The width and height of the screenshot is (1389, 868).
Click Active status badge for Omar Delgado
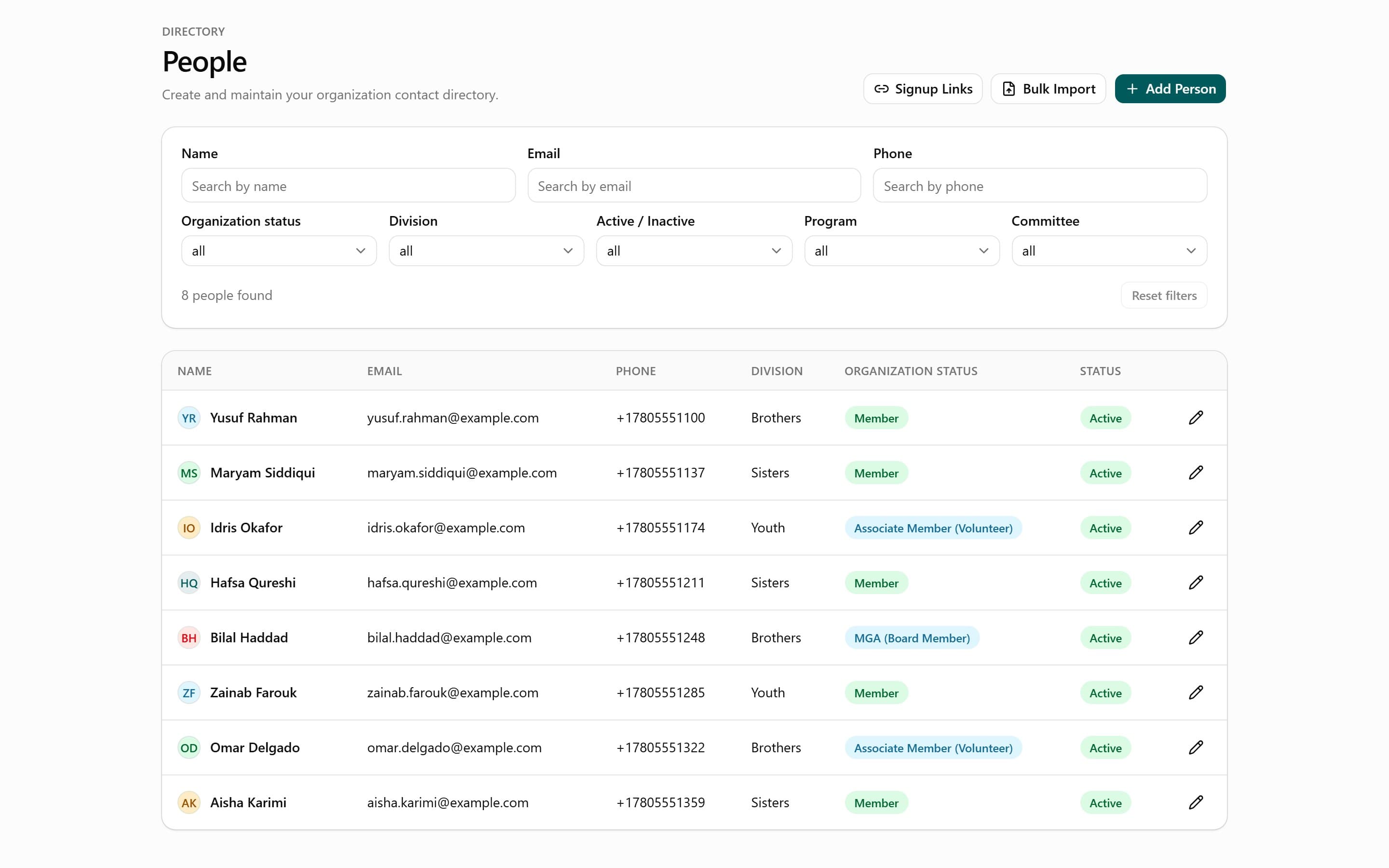[1105, 747]
